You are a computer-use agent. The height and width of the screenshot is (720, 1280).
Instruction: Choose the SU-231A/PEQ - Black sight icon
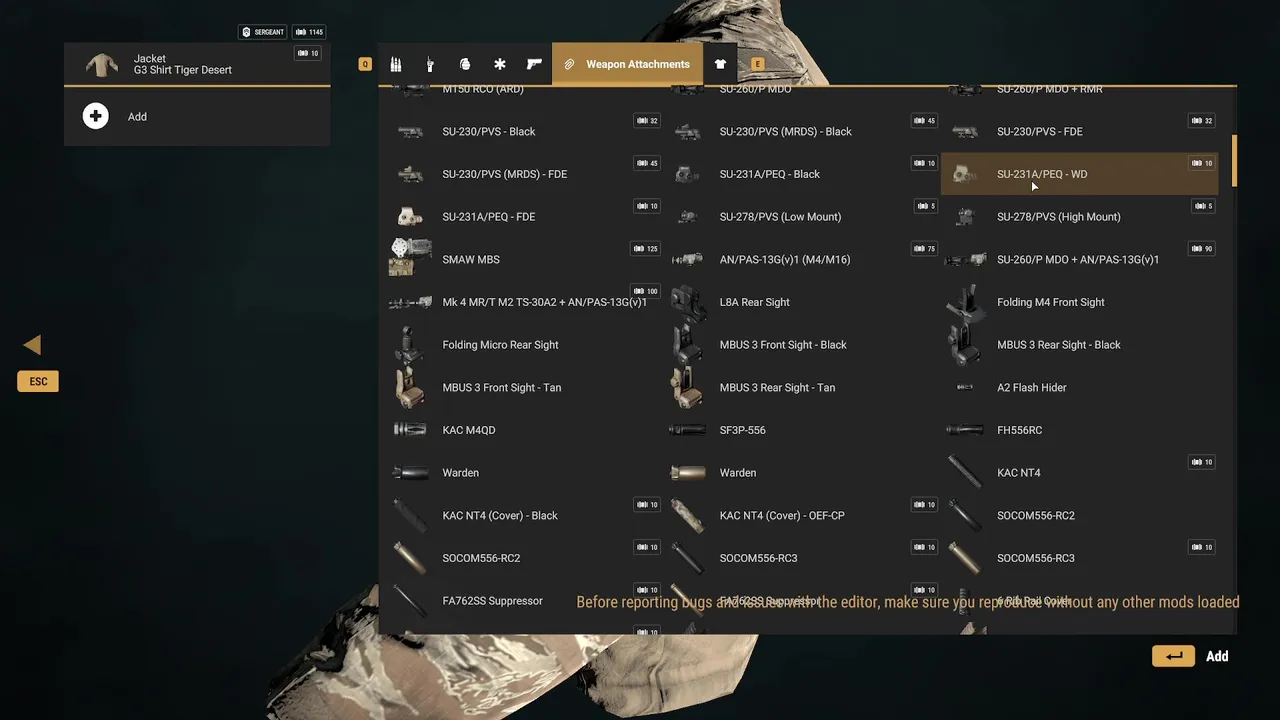(x=687, y=174)
